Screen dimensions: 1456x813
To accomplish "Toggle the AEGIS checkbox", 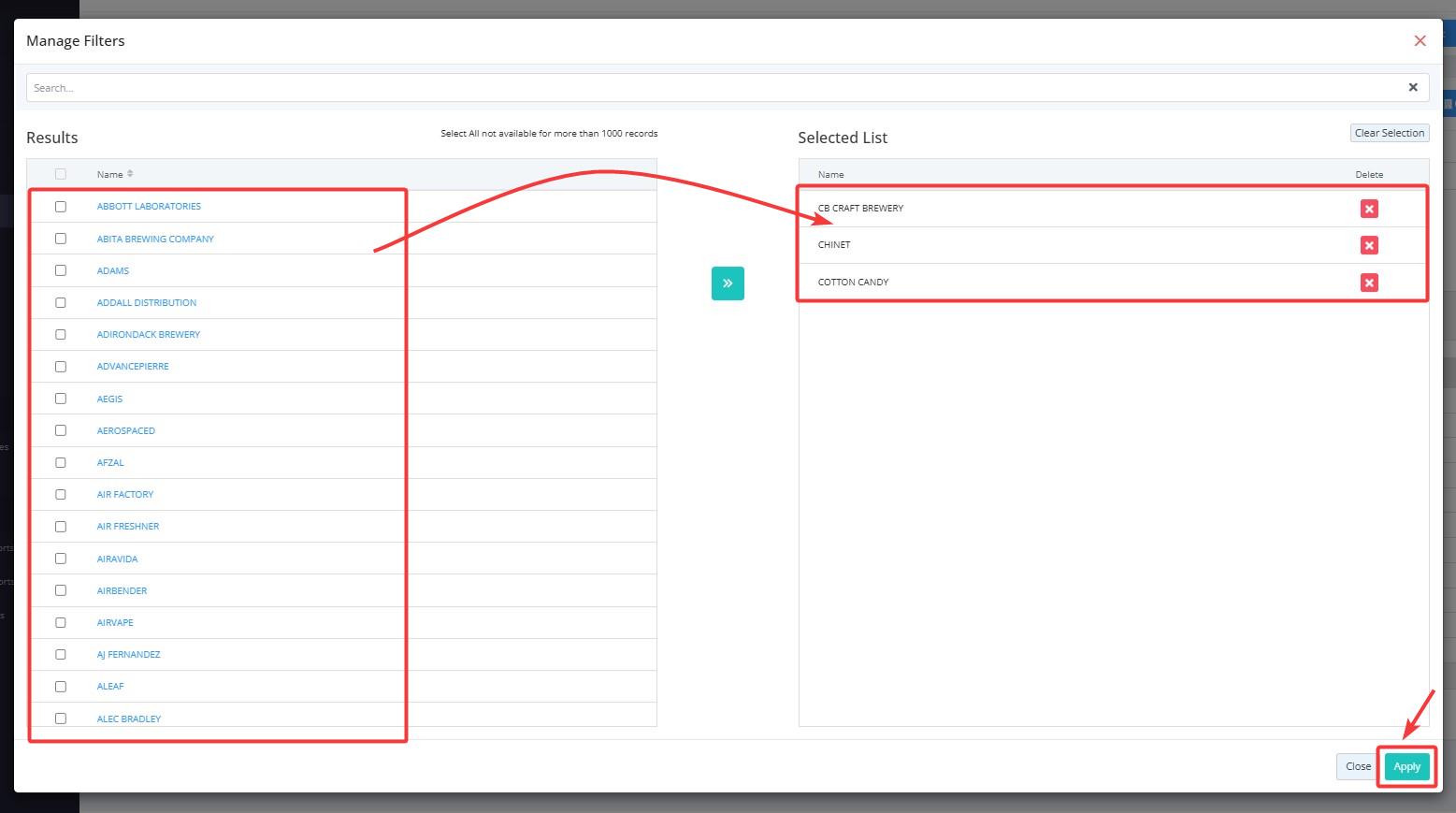I will (x=61, y=399).
